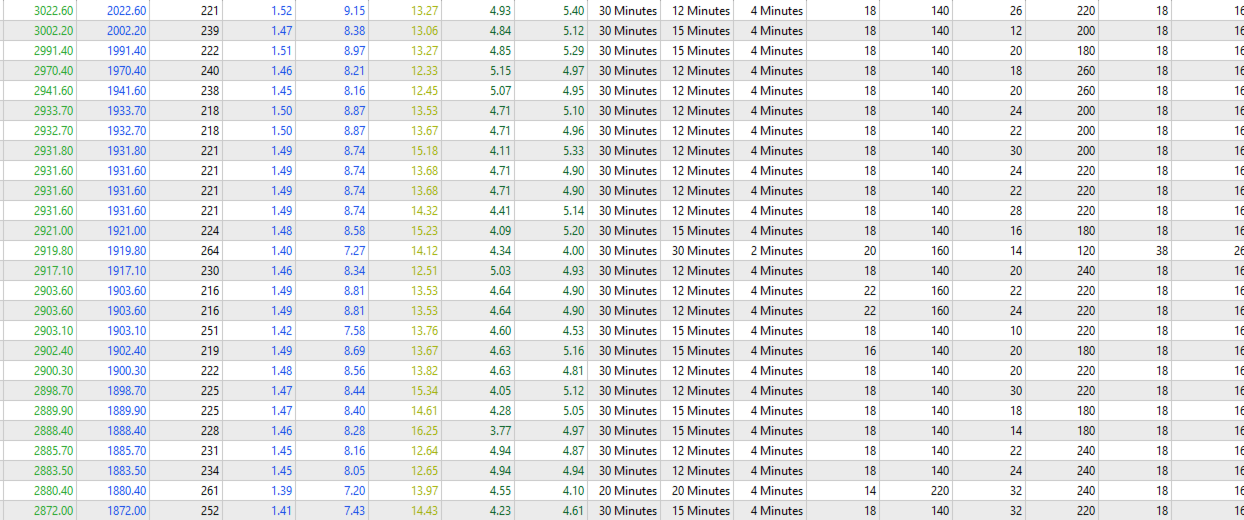Select the cell with 2991.40
Viewport: 1244px width, 520px height.
point(53,51)
